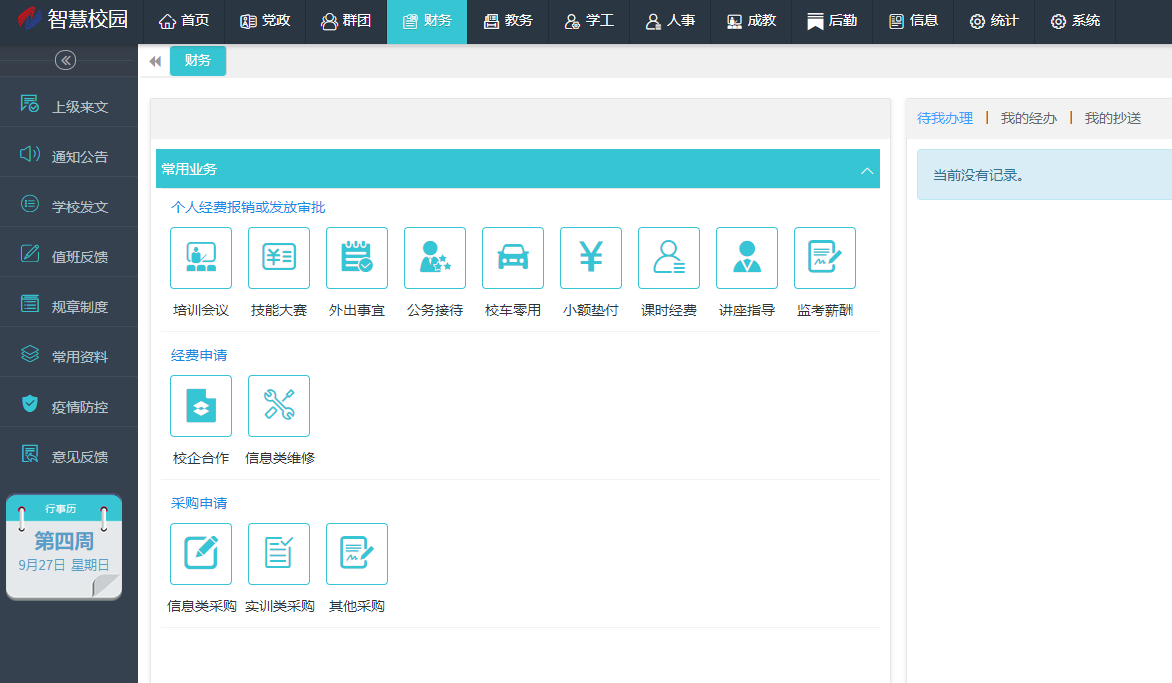Screen dimensions: 1172x683
Task: Open the 培训会议 reimbursement icon
Action: pos(201,258)
